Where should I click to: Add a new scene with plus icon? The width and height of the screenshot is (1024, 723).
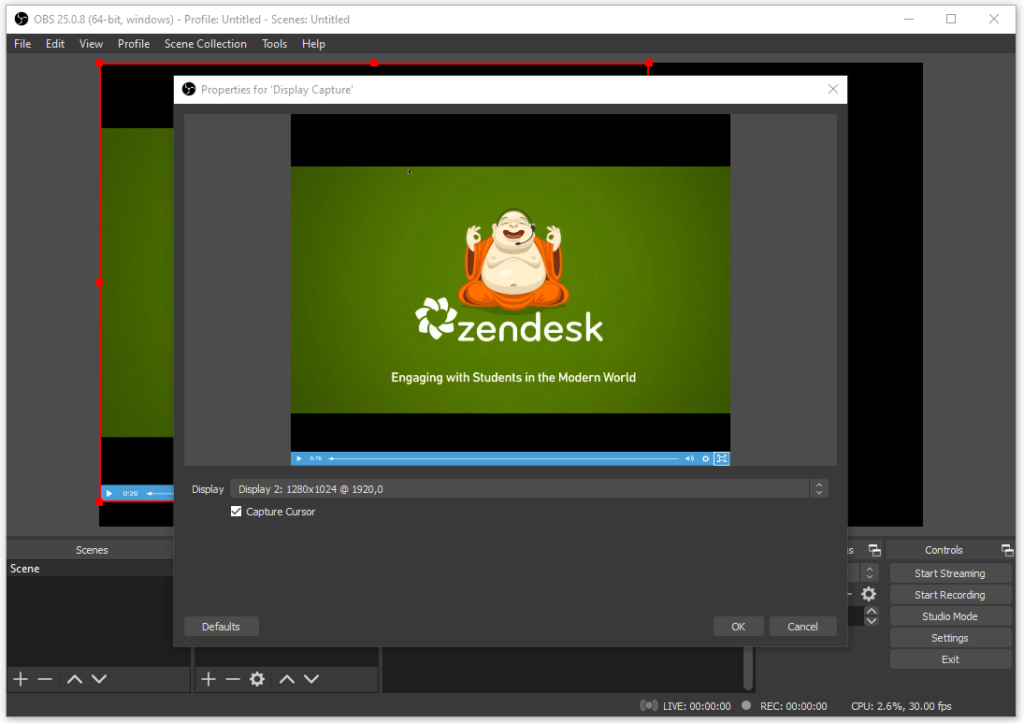click(20, 679)
